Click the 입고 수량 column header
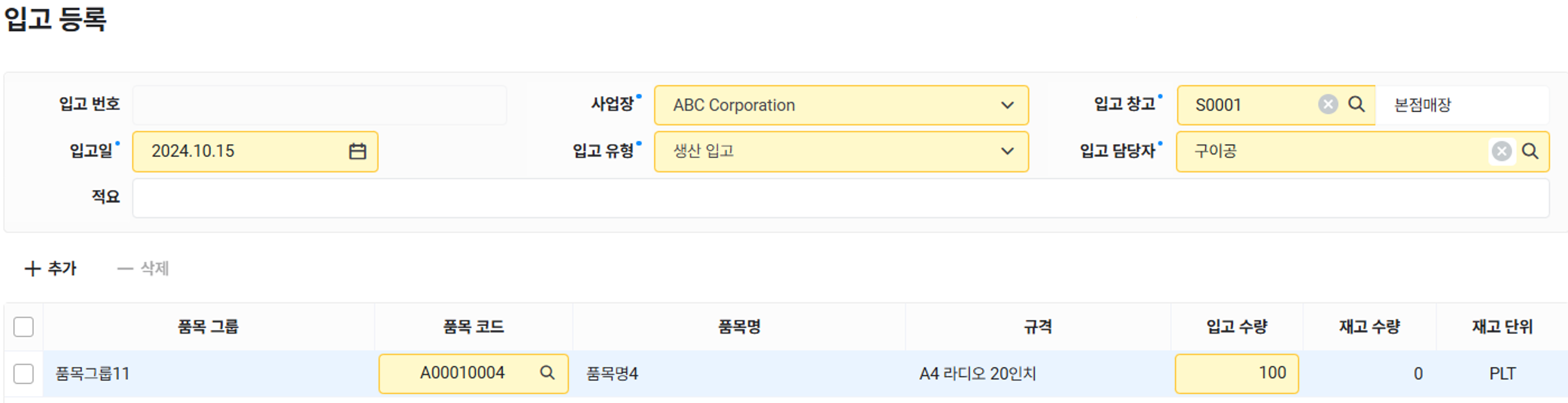This screenshot has height=403, width=1568. [1236, 327]
